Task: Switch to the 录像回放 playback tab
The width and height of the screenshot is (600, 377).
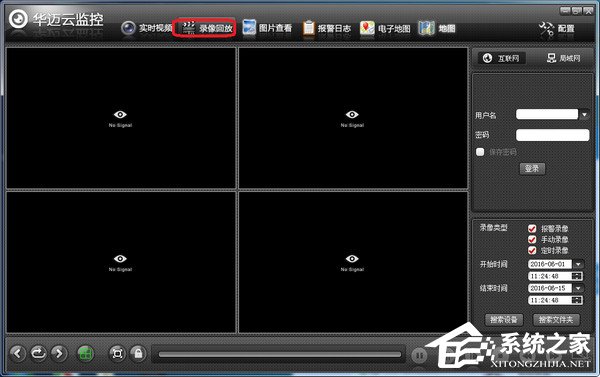Action: click(x=204, y=28)
